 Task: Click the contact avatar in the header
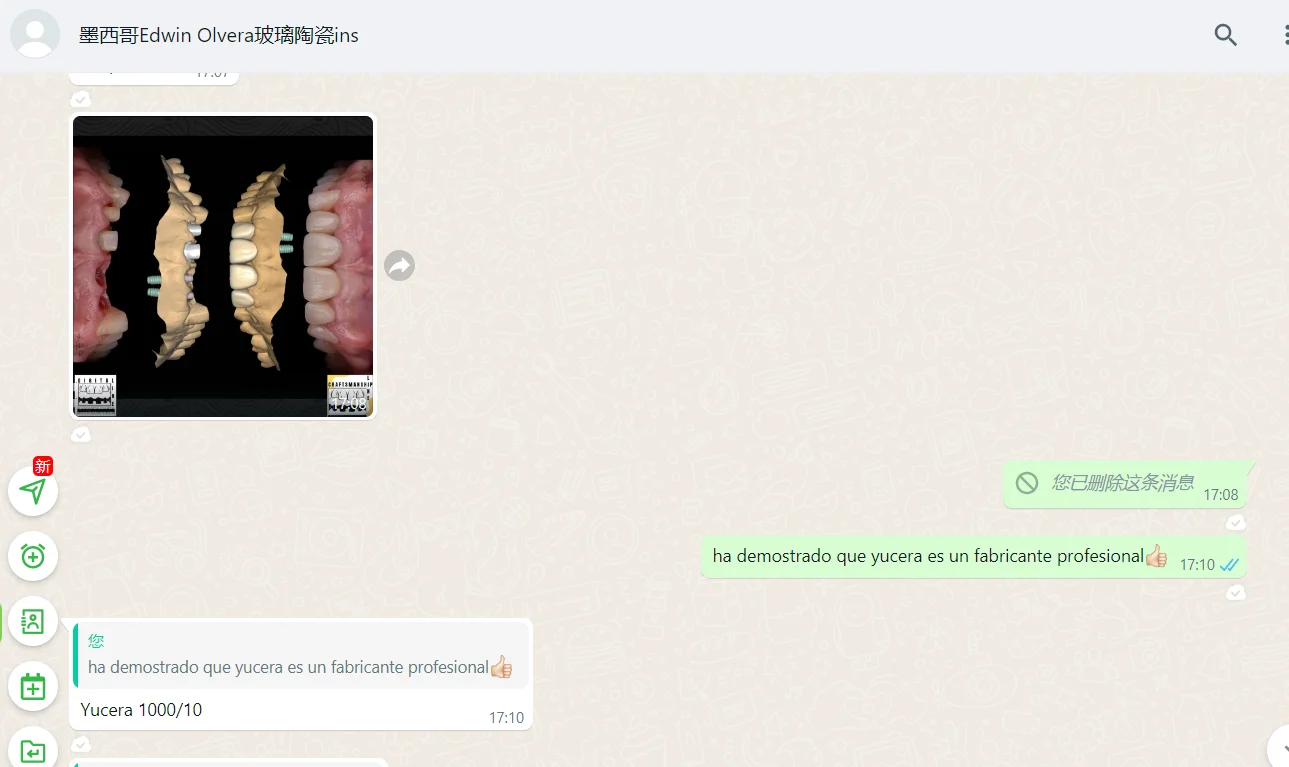pos(35,33)
